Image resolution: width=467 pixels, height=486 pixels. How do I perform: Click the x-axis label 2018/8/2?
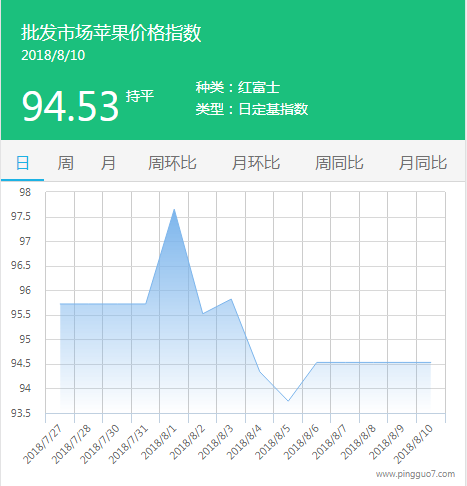(x=187, y=442)
